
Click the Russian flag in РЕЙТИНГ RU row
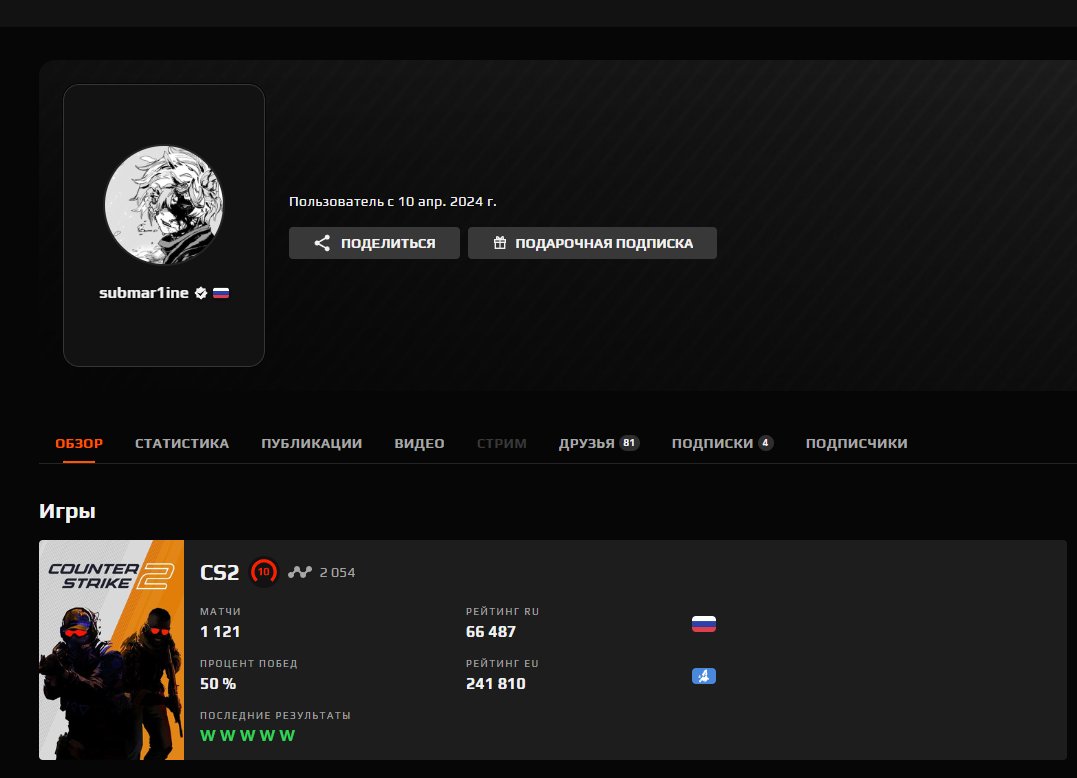[704, 625]
